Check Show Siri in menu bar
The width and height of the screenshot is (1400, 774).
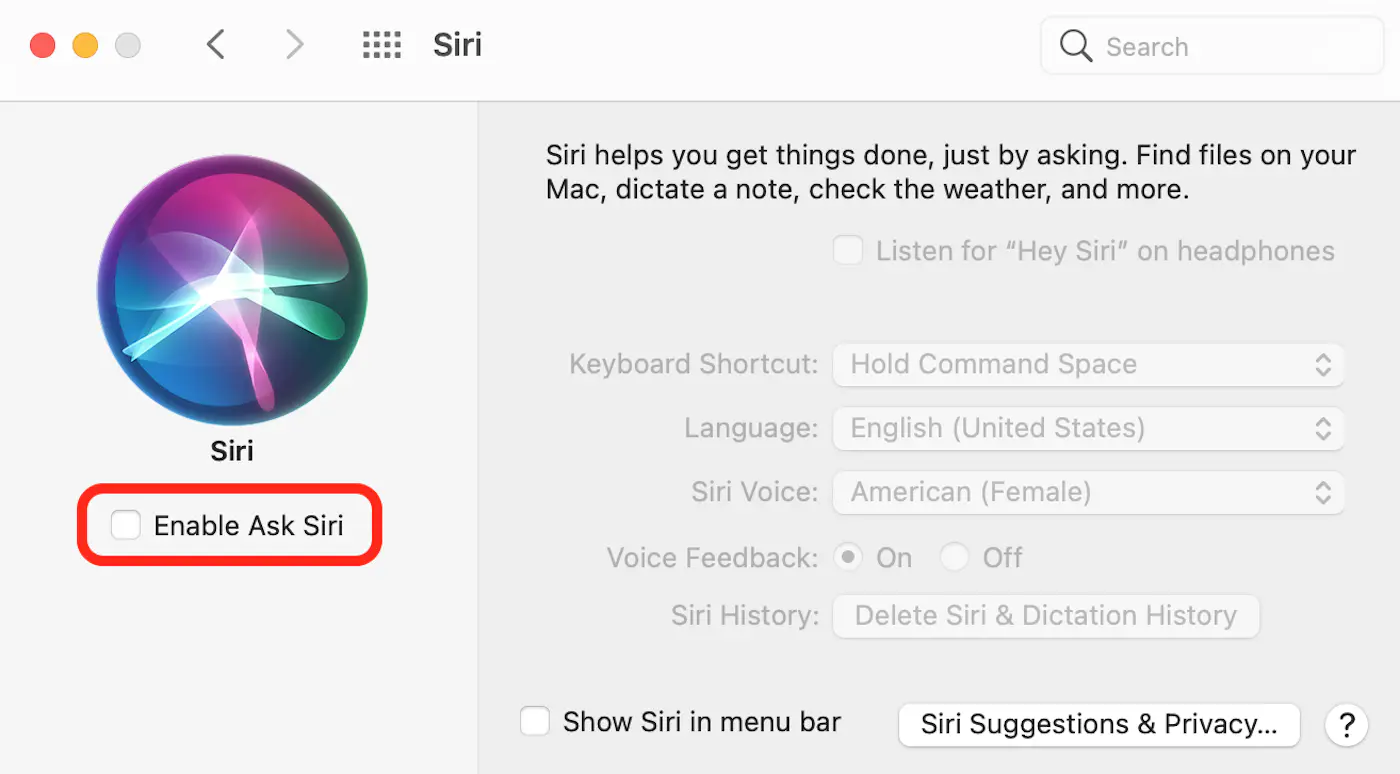pos(535,720)
